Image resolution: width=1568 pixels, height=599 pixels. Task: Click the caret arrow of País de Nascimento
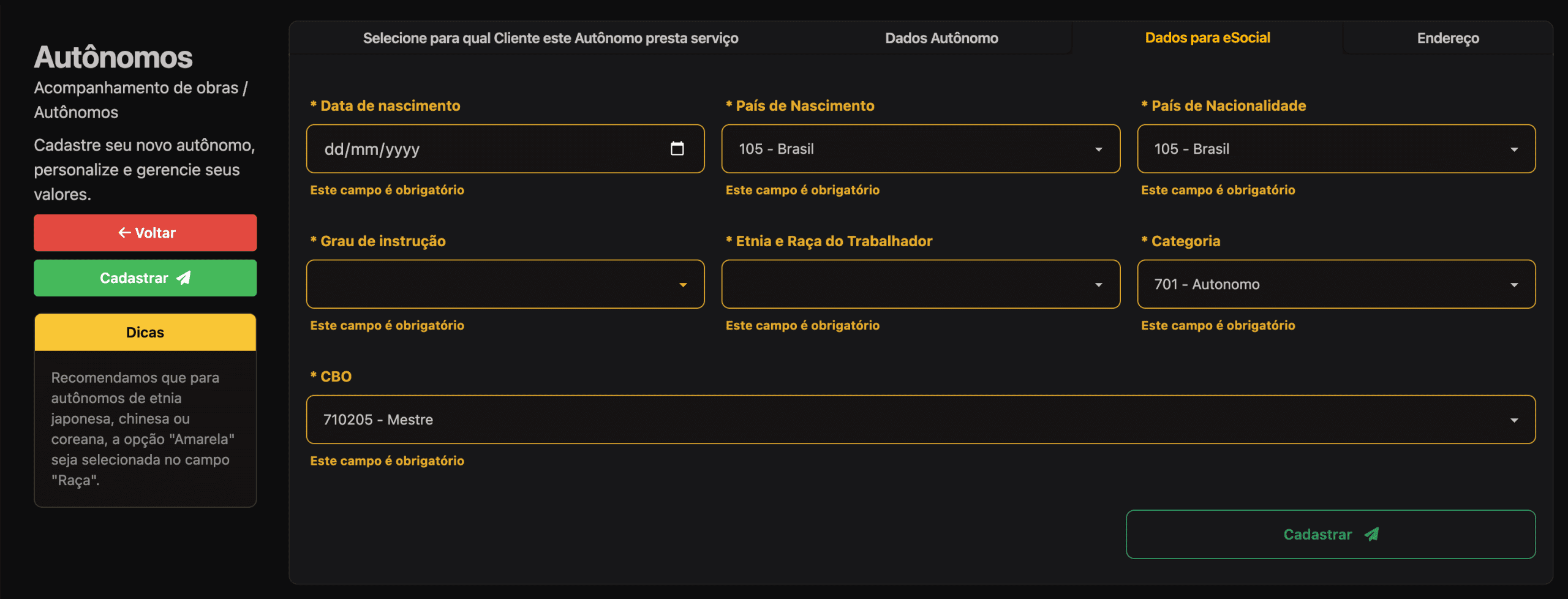(x=1098, y=149)
